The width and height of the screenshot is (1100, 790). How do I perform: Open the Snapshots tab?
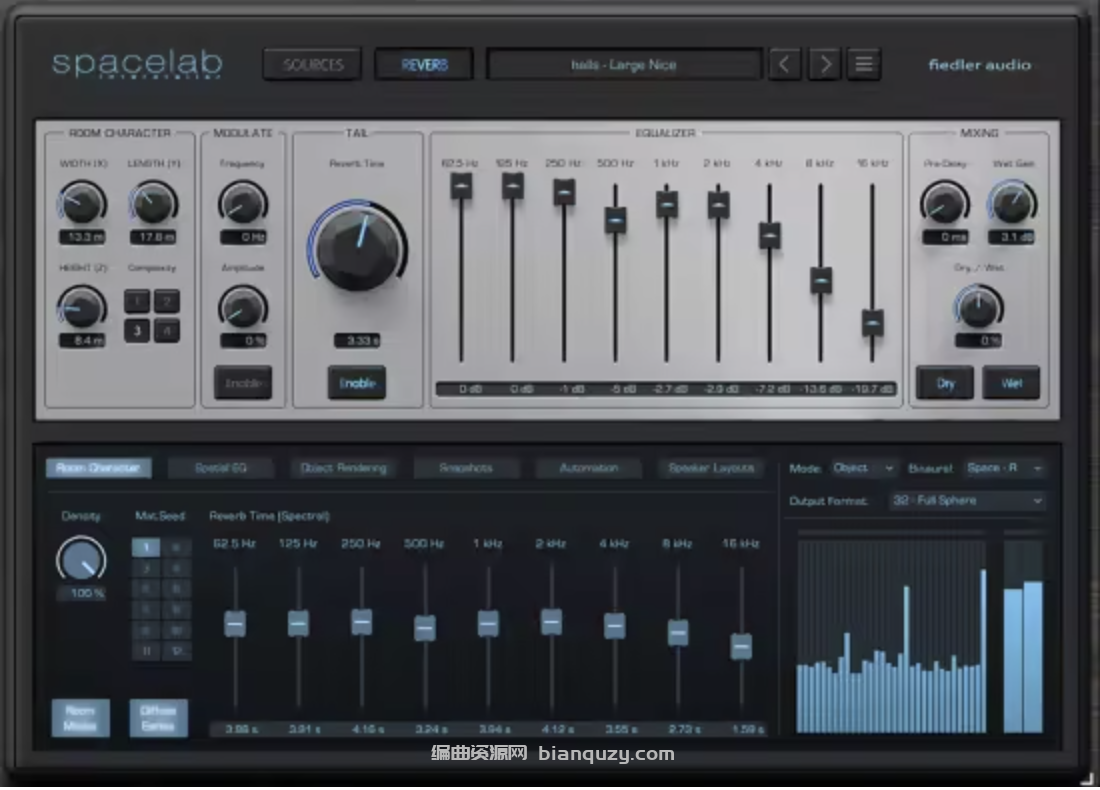click(466, 468)
